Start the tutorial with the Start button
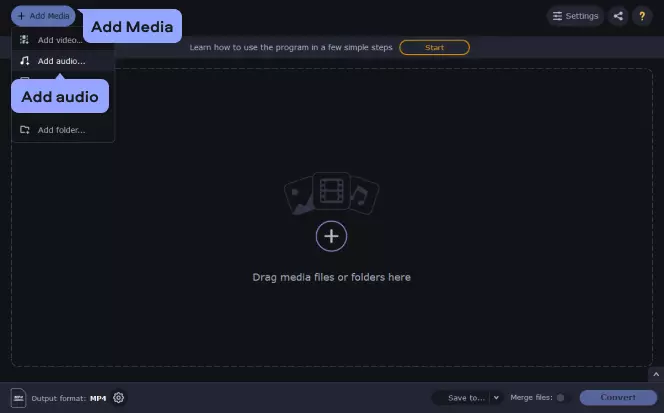 click(x=434, y=47)
